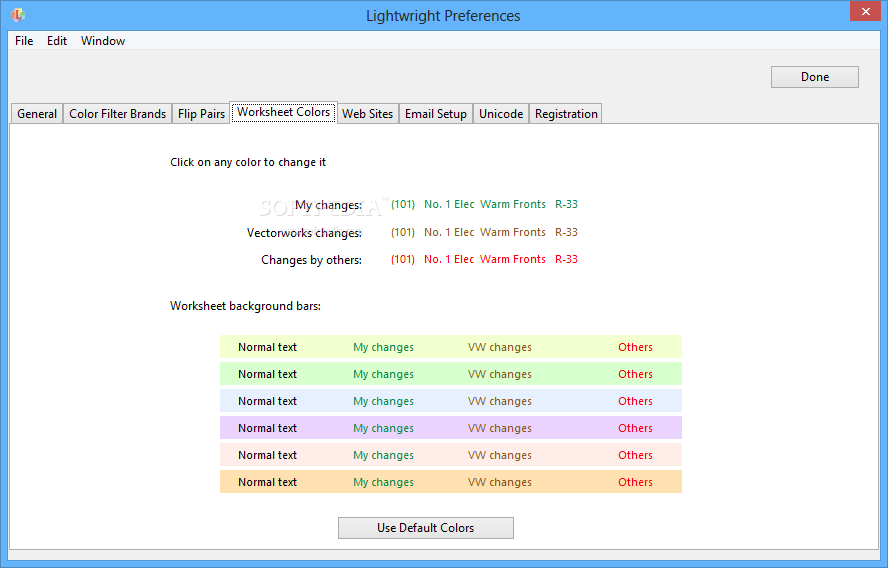Screen dimensions: 888x568
Task: Switch to the General tab
Action: click(37, 114)
